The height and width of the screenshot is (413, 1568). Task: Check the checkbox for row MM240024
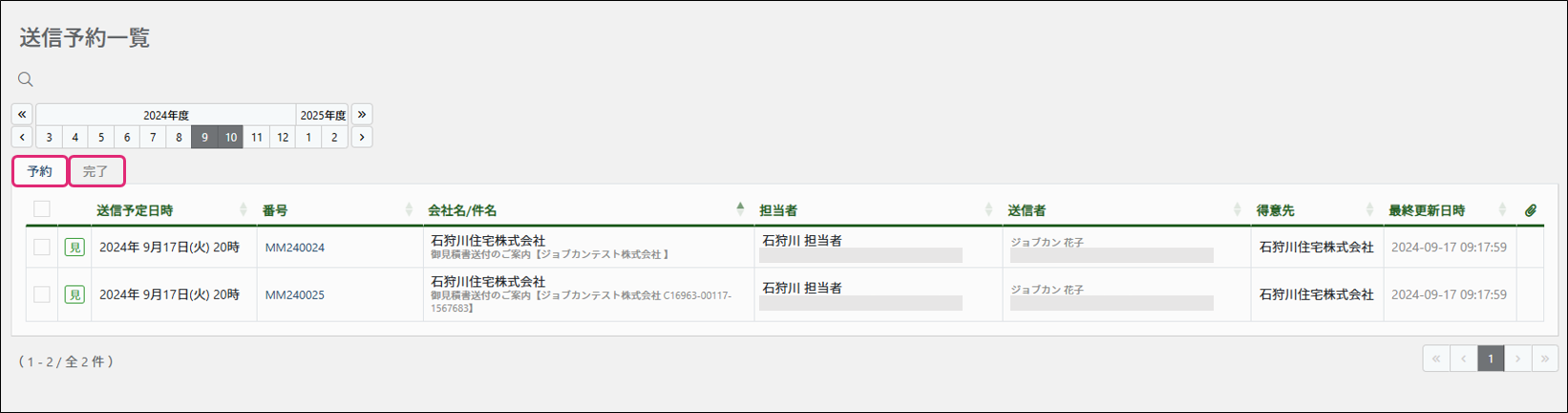[x=42, y=248]
